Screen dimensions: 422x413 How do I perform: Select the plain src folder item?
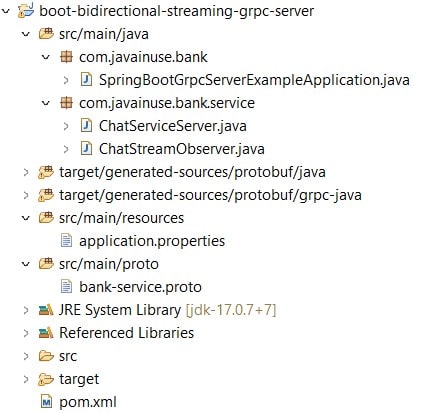pyautogui.click(x=68, y=356)
